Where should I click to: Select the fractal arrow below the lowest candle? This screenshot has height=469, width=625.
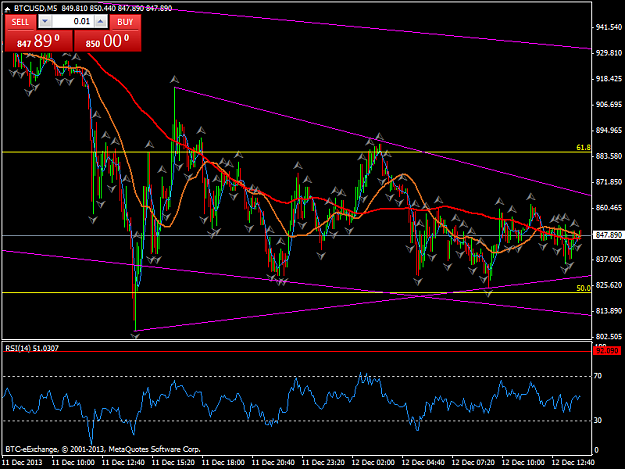point(136,336)
